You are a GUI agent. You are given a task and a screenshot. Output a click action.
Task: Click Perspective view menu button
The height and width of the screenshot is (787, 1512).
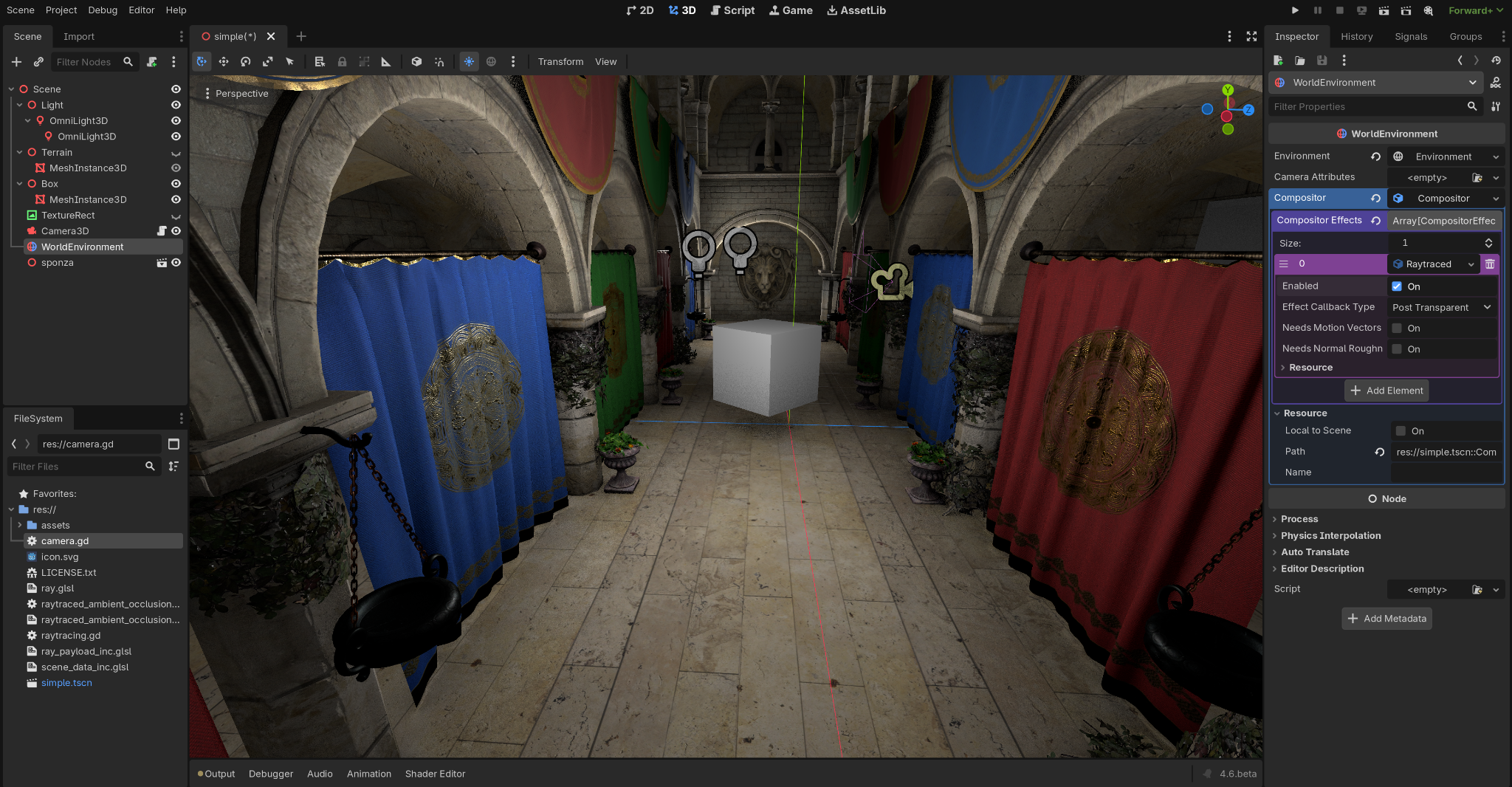pyautogui.click(x=236, y=94)
